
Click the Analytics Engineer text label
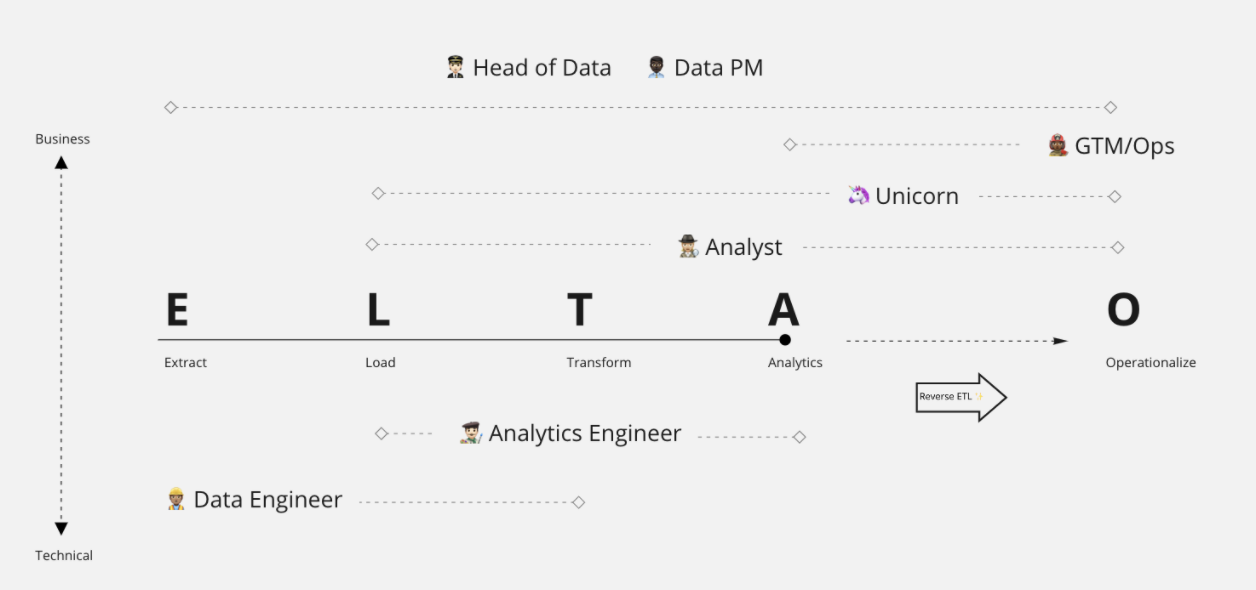click(585, 433)
